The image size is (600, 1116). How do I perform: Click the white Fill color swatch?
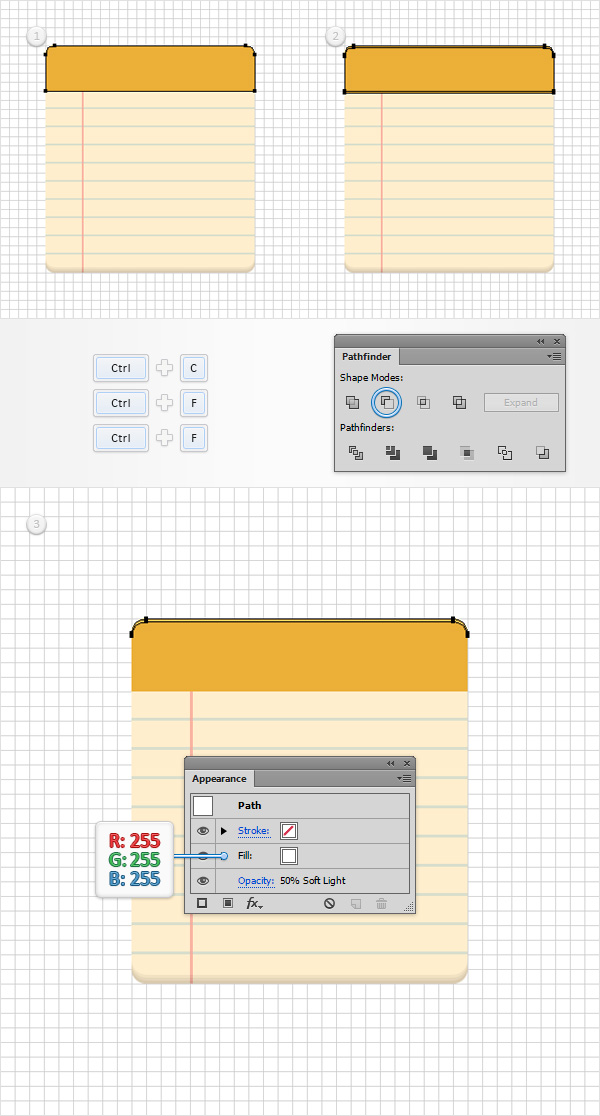coord(289,856)
